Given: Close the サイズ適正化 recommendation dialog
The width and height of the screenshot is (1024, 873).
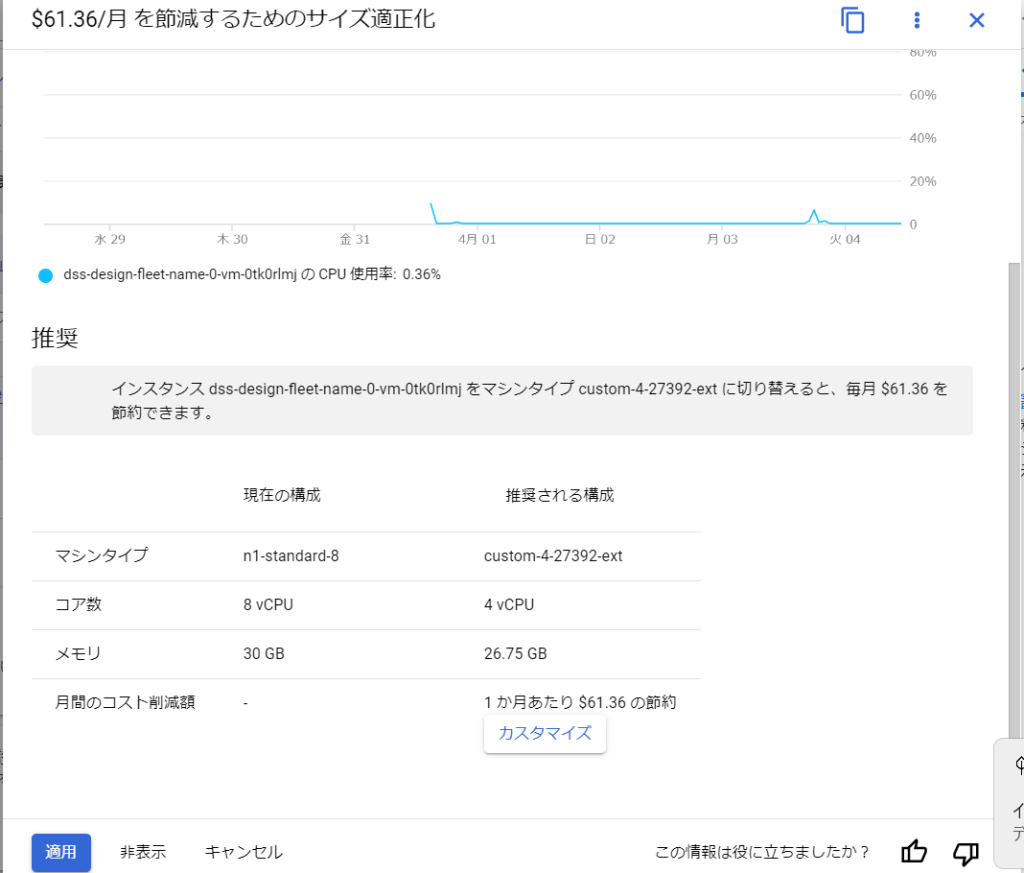Looking at the screenshot, I should click(x=976, y=20).
